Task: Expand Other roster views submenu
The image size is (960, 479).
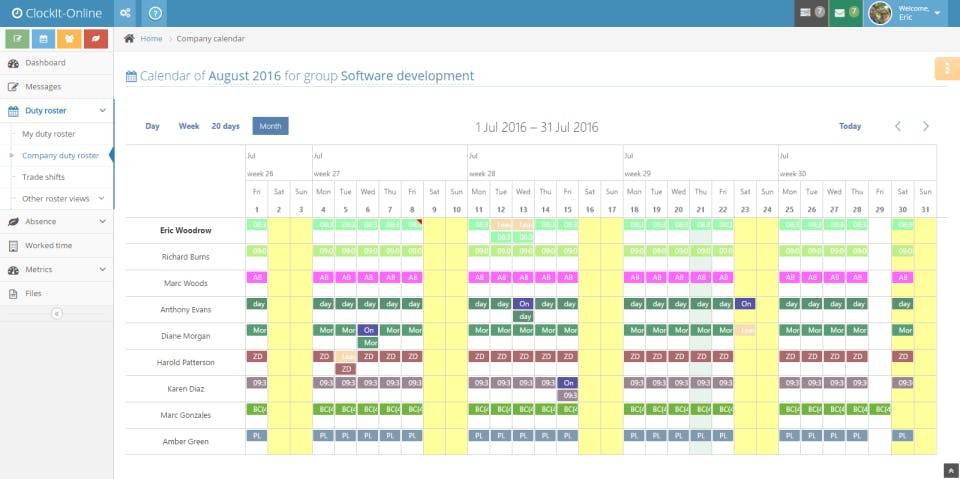Action: (x=62, y=198)
